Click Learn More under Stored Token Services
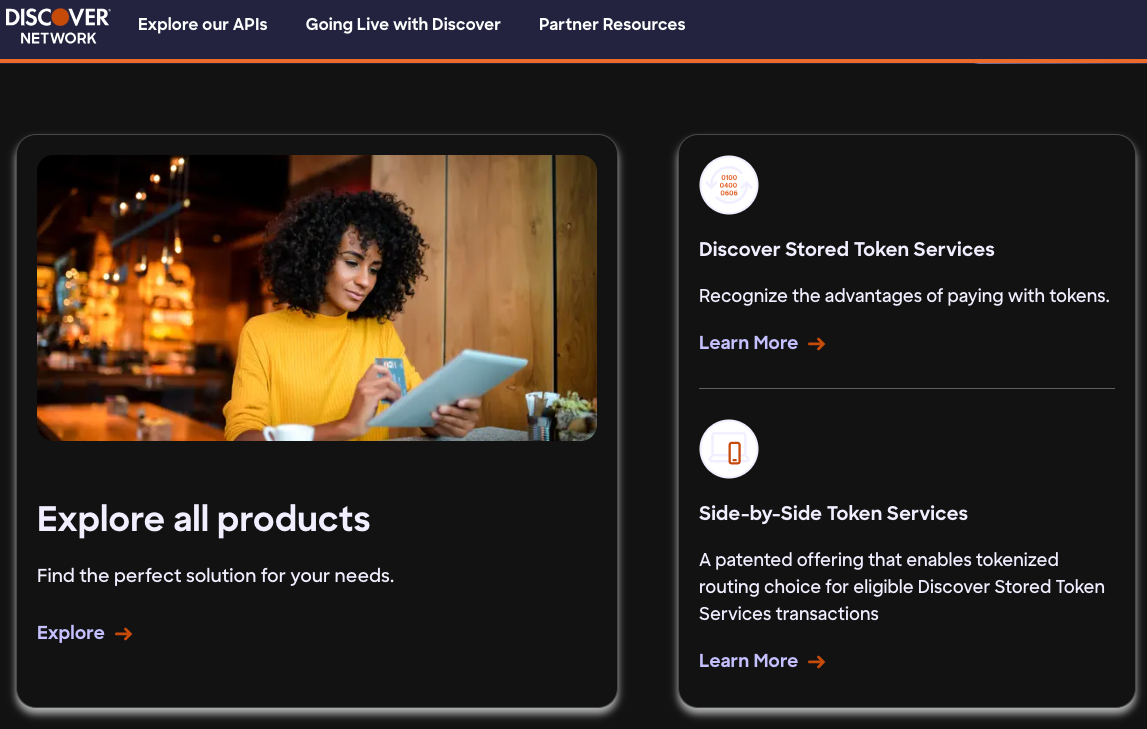Viewport: 1147px width, 729px height. (x=749, y=343)
